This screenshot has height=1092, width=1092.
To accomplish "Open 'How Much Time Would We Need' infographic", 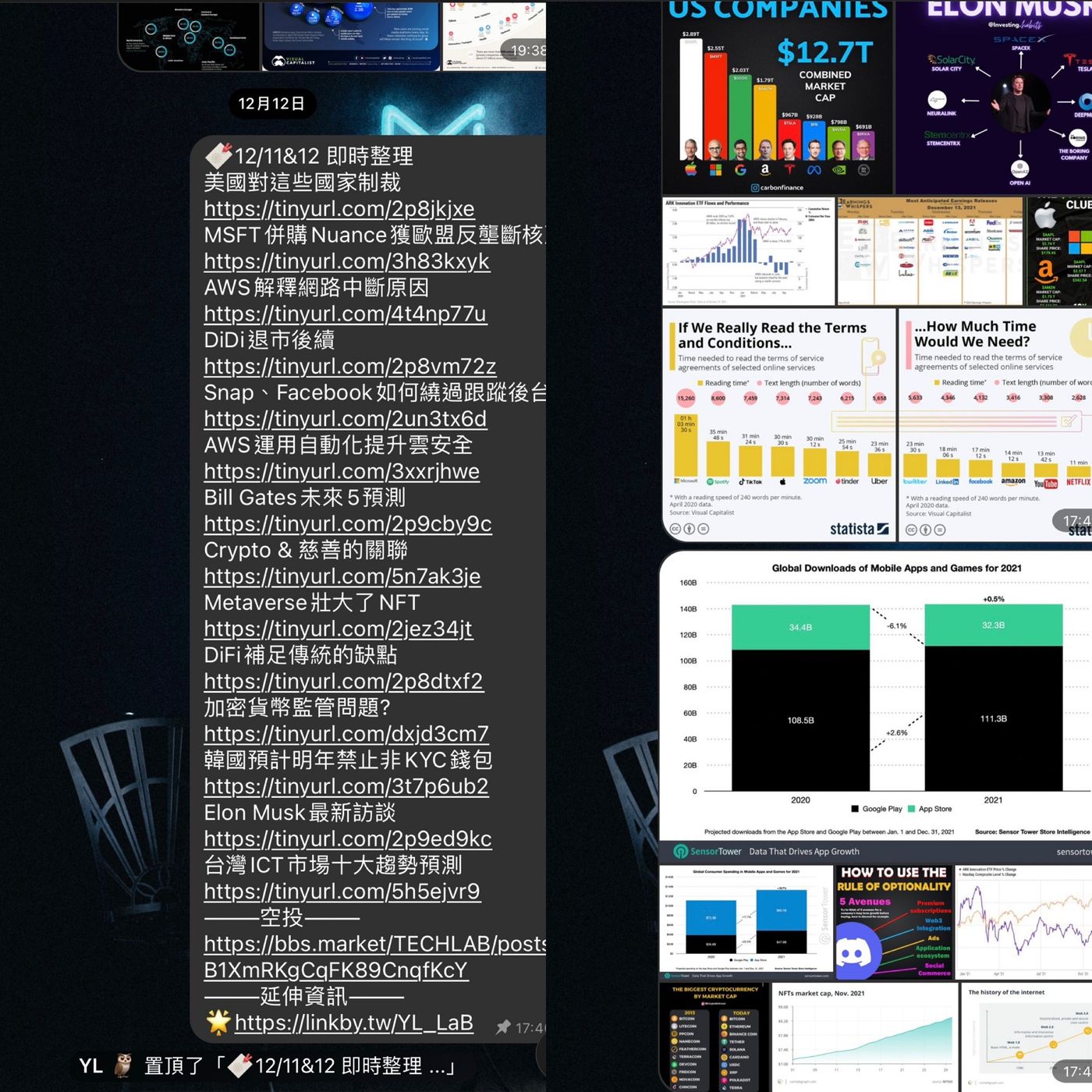I will coord(995,425).
